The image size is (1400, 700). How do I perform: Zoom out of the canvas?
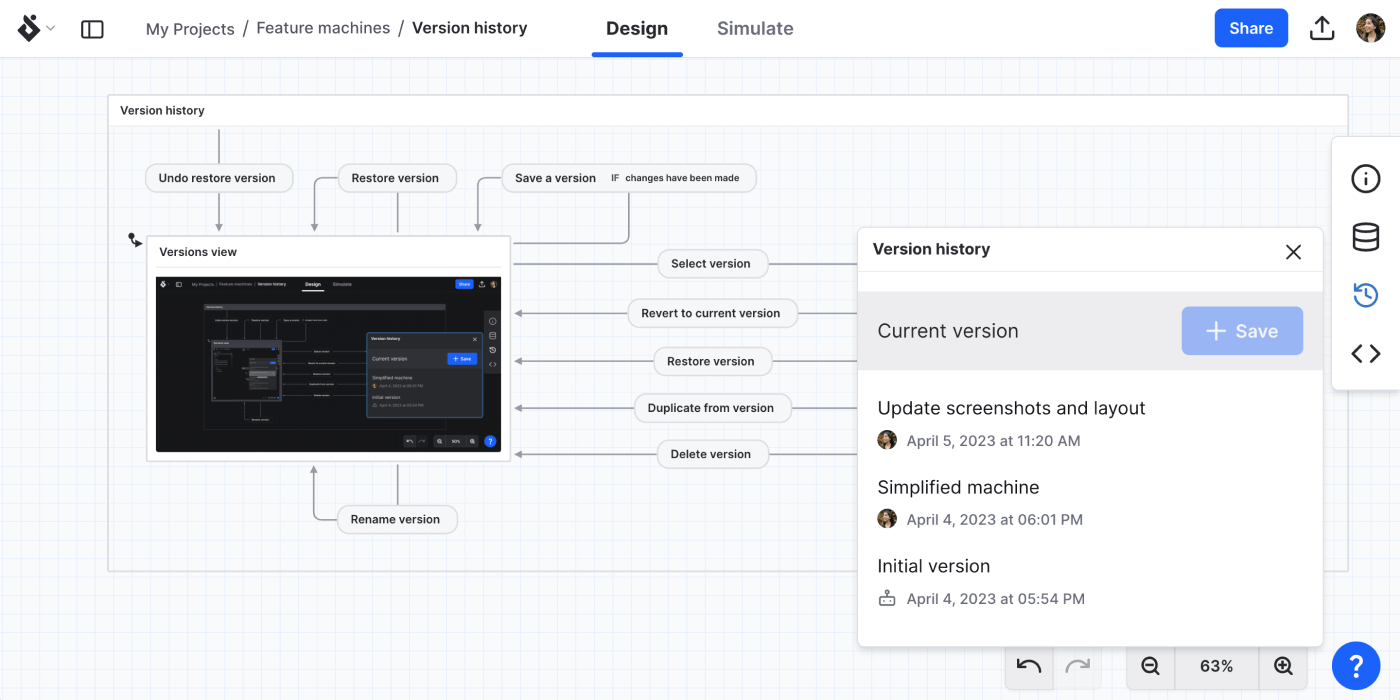point(1150,666)
